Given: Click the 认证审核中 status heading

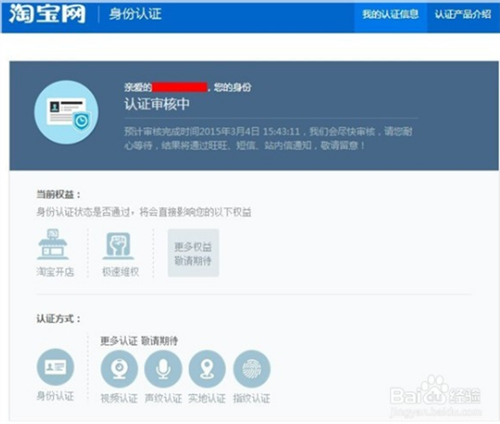Looking at the screenshot, I should tap(157, 104).
